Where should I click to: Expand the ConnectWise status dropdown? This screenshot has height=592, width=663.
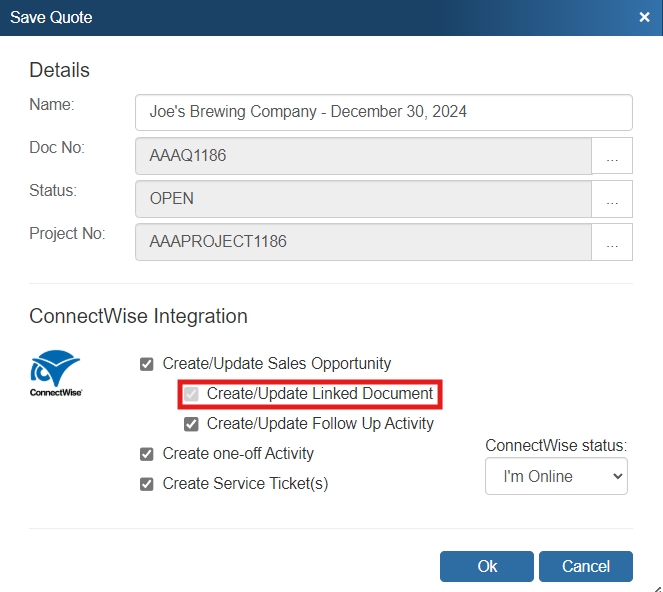pos(556,476)
